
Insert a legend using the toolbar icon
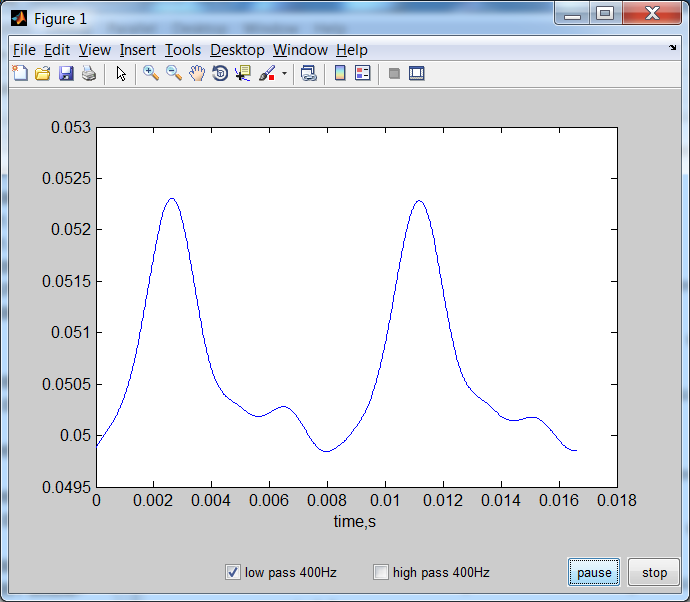pos(363,73)
